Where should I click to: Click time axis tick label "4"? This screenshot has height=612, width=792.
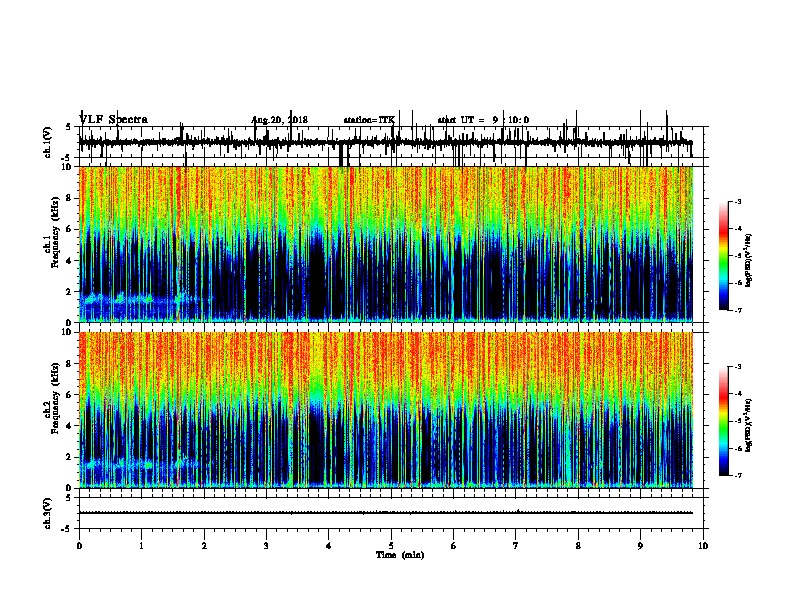click(329, 546)
